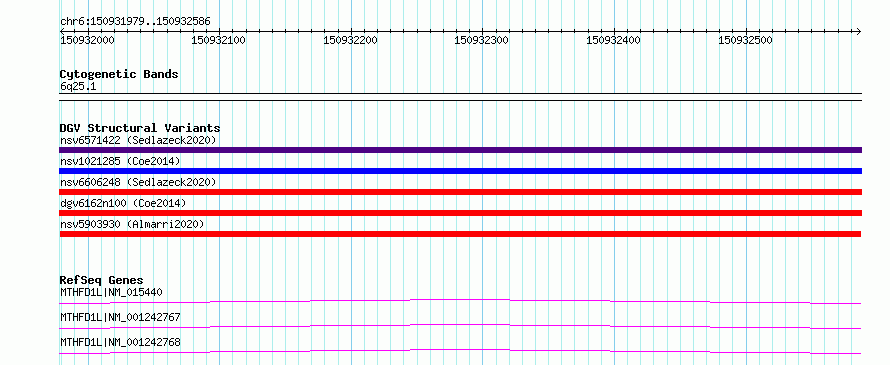Click the 150932100 ruler position label

coord(219,40)
